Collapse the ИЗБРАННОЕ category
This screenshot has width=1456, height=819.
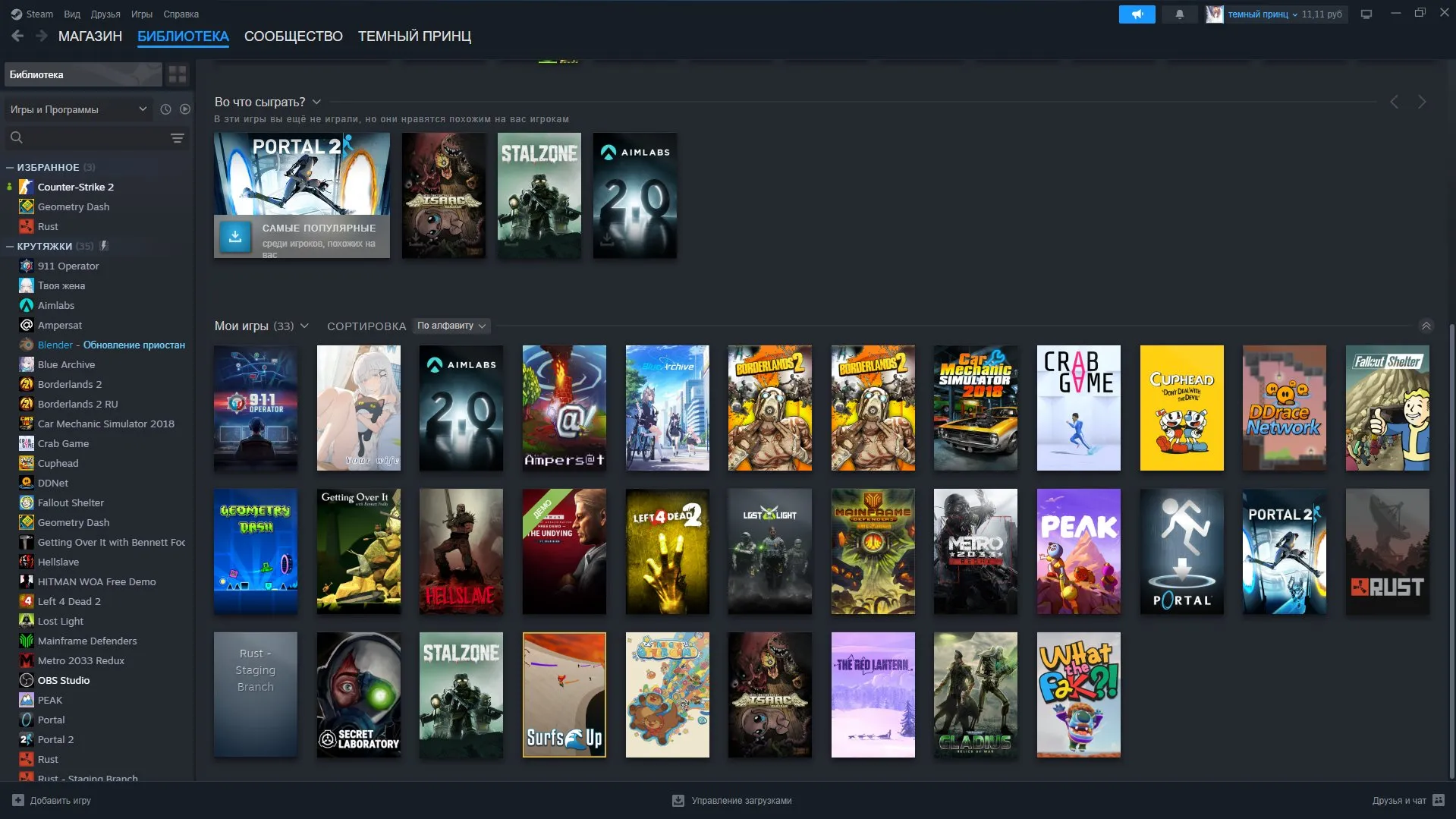10,167
